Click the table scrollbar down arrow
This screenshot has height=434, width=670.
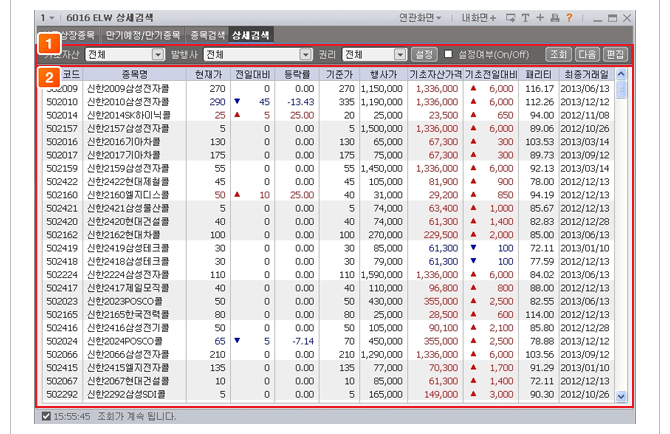[621, 396]
